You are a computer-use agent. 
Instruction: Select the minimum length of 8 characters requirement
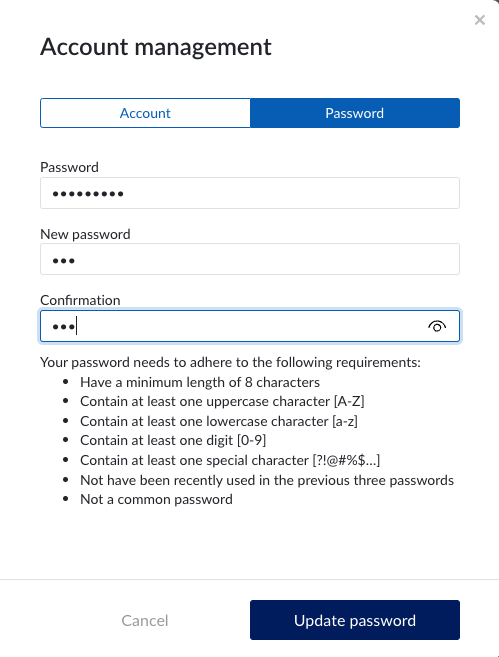[200, 382]
